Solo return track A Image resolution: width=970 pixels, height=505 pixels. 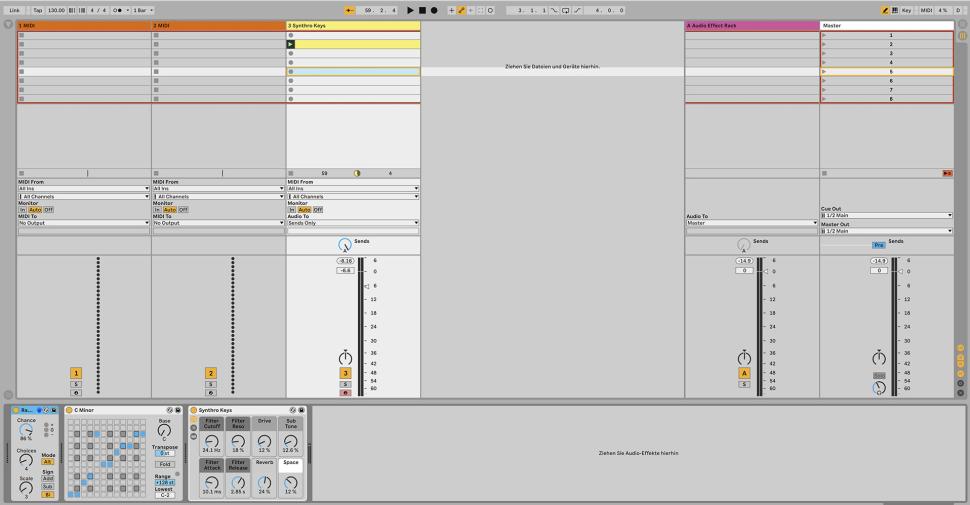coord(744,384)
